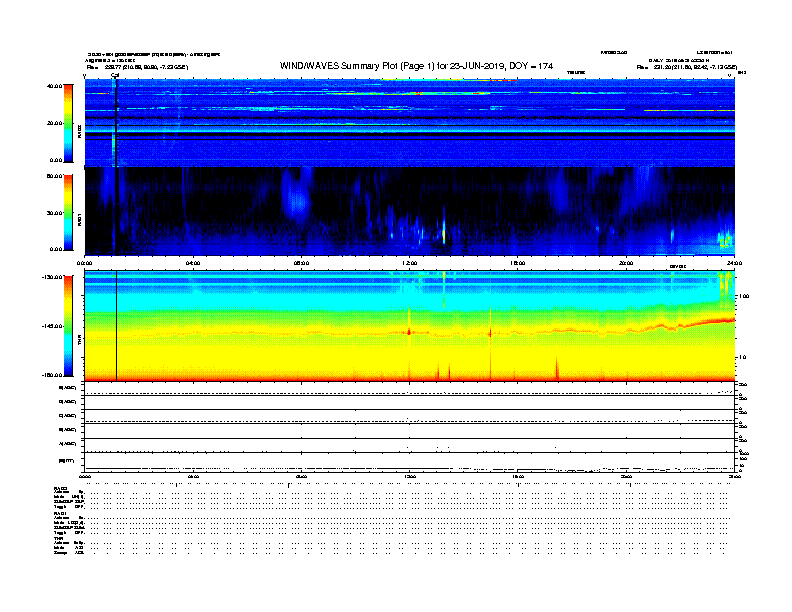Click the WIND/WAVES Summary Plot title
The height and width of the screenshot is (612, 792).
(416, 66)
